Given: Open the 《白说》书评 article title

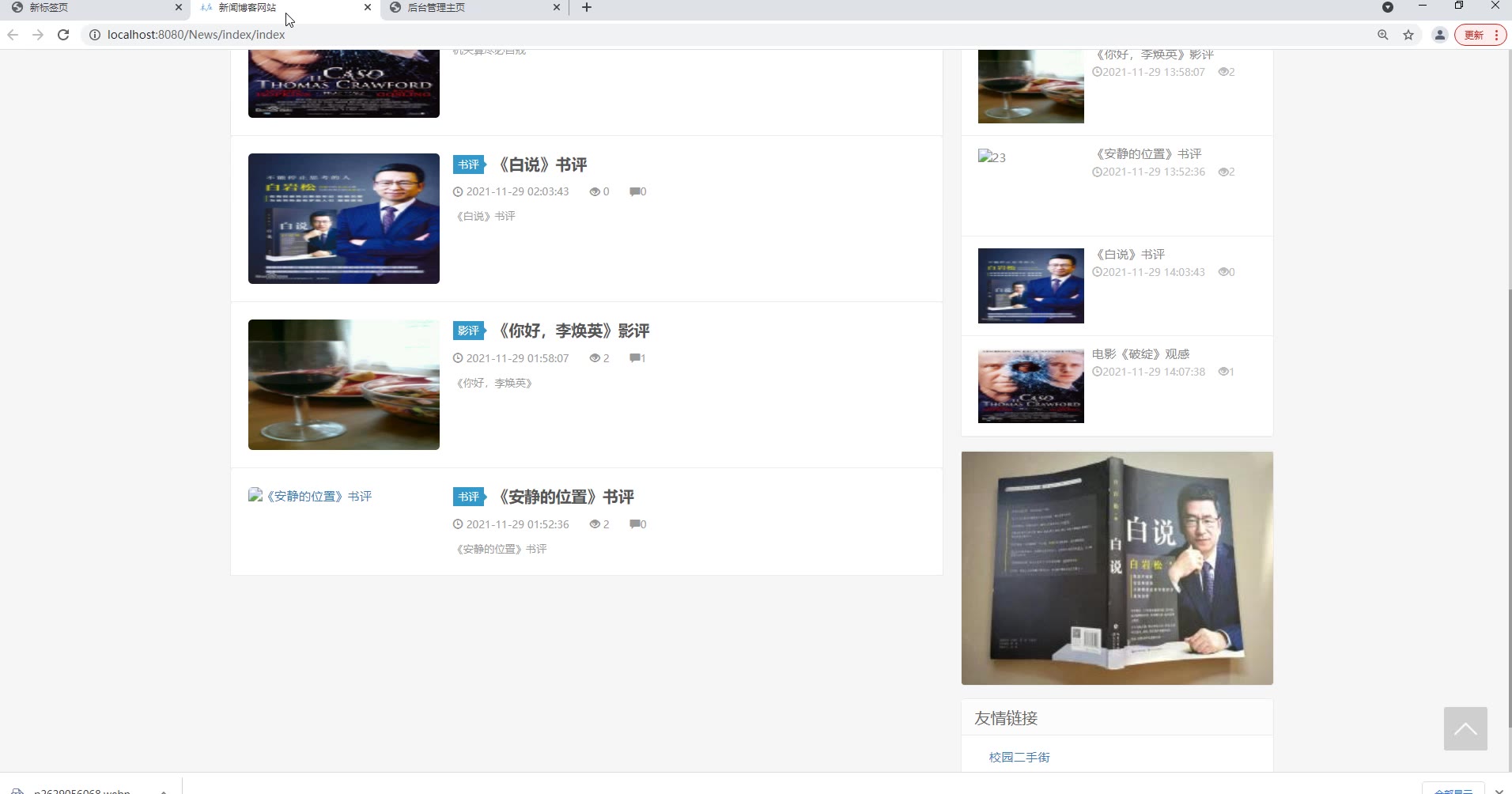Looking at the screenshot, I should (x=542, y=164).
